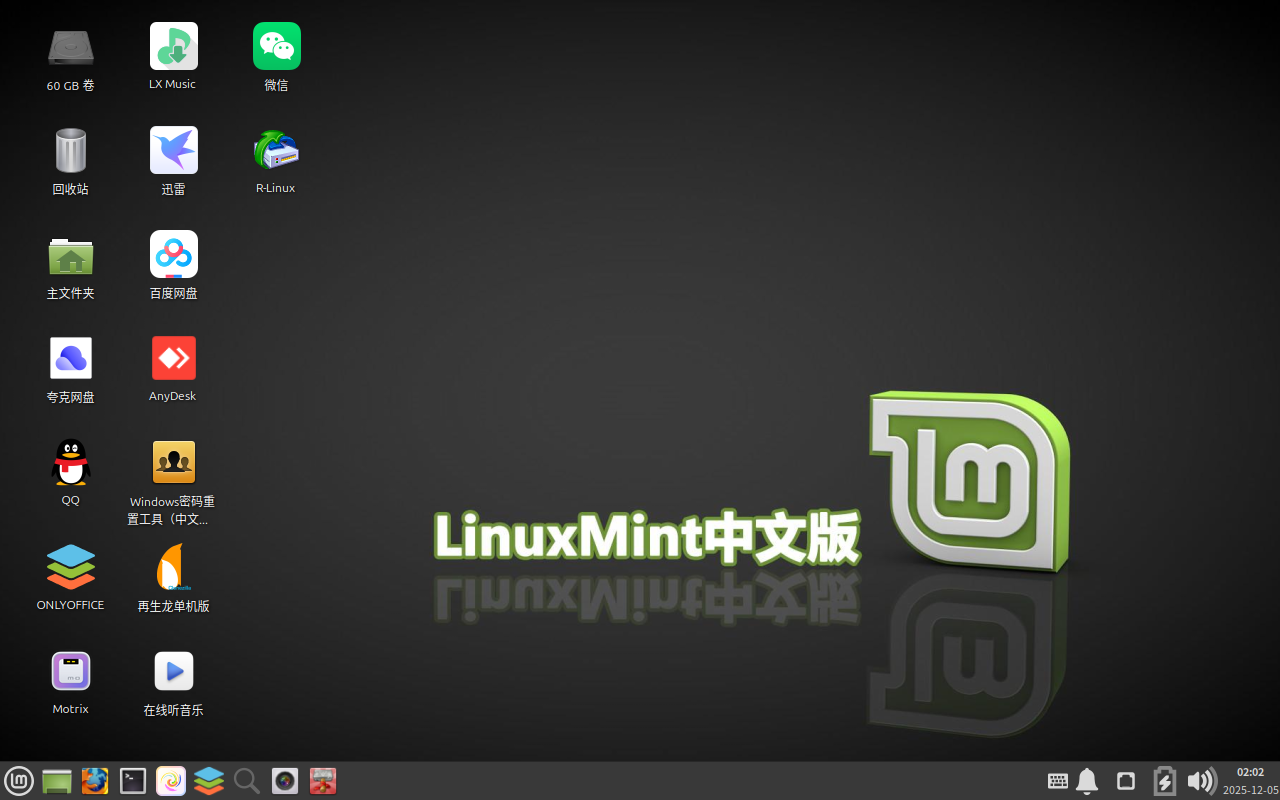This screenshot has height=800, width=1280.
Task: Mount the 60 GB volume
Action: coord(70,46)
